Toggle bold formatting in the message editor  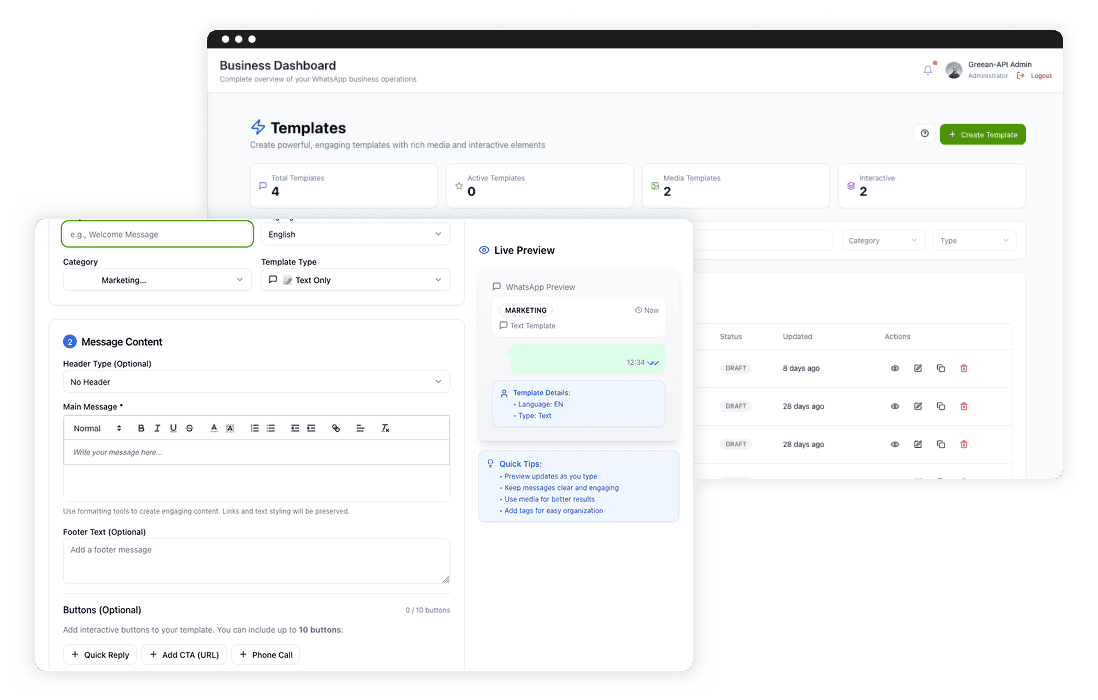click(x=141, y=427)
